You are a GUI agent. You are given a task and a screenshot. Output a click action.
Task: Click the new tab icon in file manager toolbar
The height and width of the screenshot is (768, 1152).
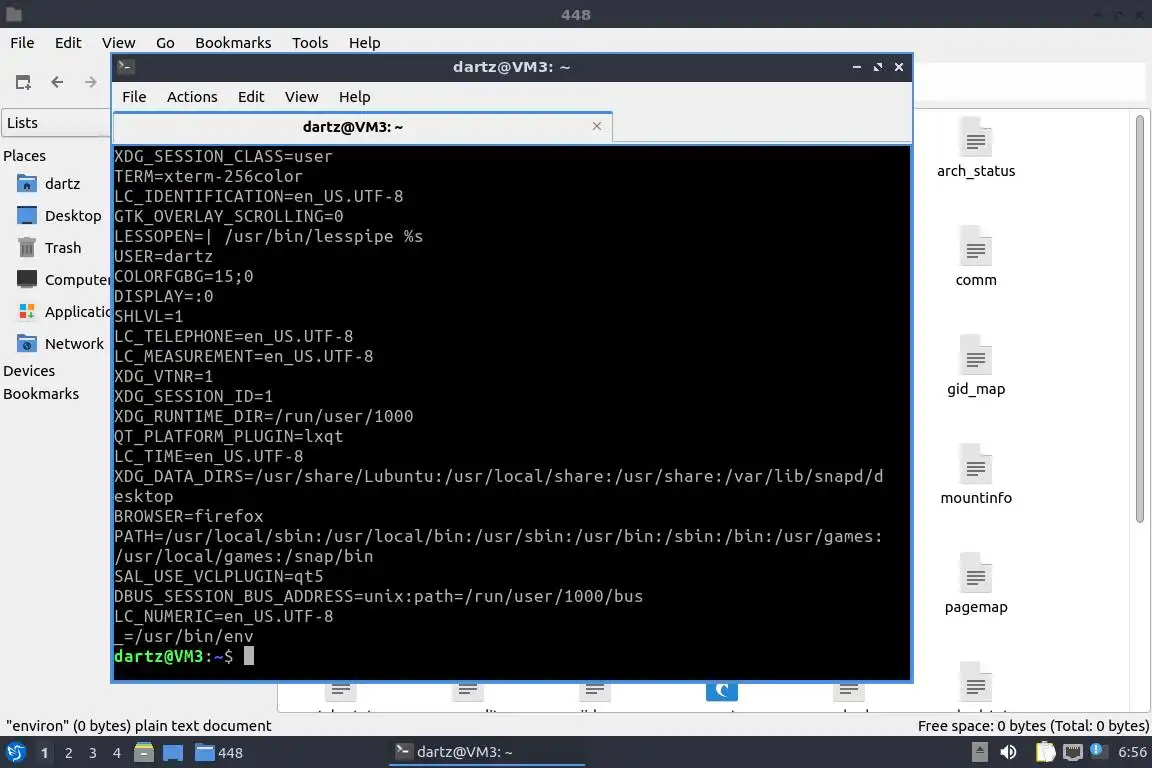click(24, 82)
